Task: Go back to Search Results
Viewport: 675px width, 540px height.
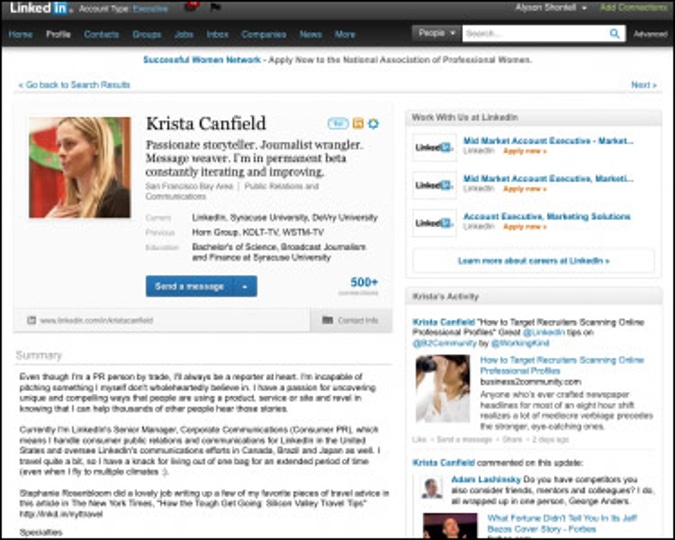Action: tap(74, 84)
